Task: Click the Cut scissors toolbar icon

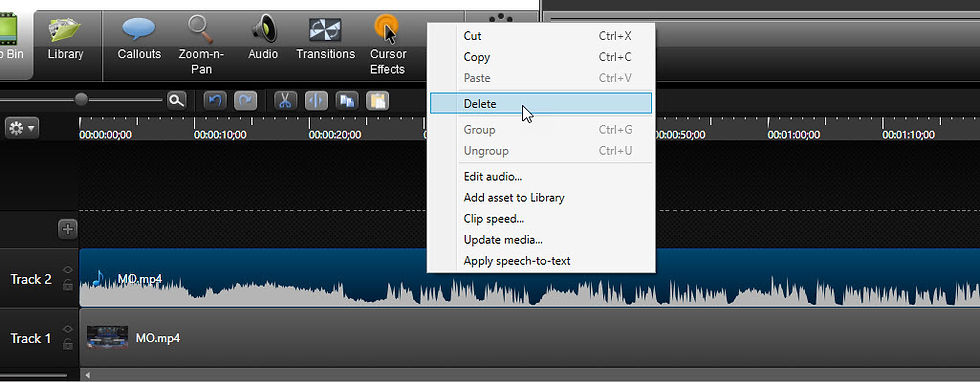Action: pyautogui.click(x=285, y=100)
